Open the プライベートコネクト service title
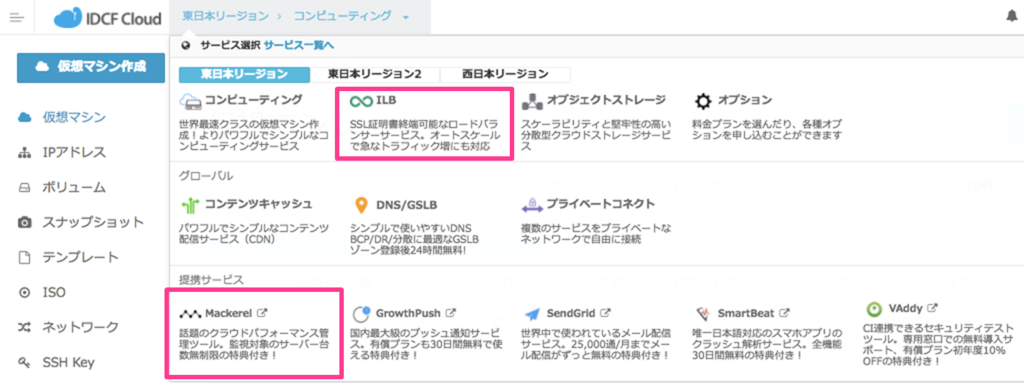Screen dimensions: 1024x383 pyautogui.click(x=601, y=205)
